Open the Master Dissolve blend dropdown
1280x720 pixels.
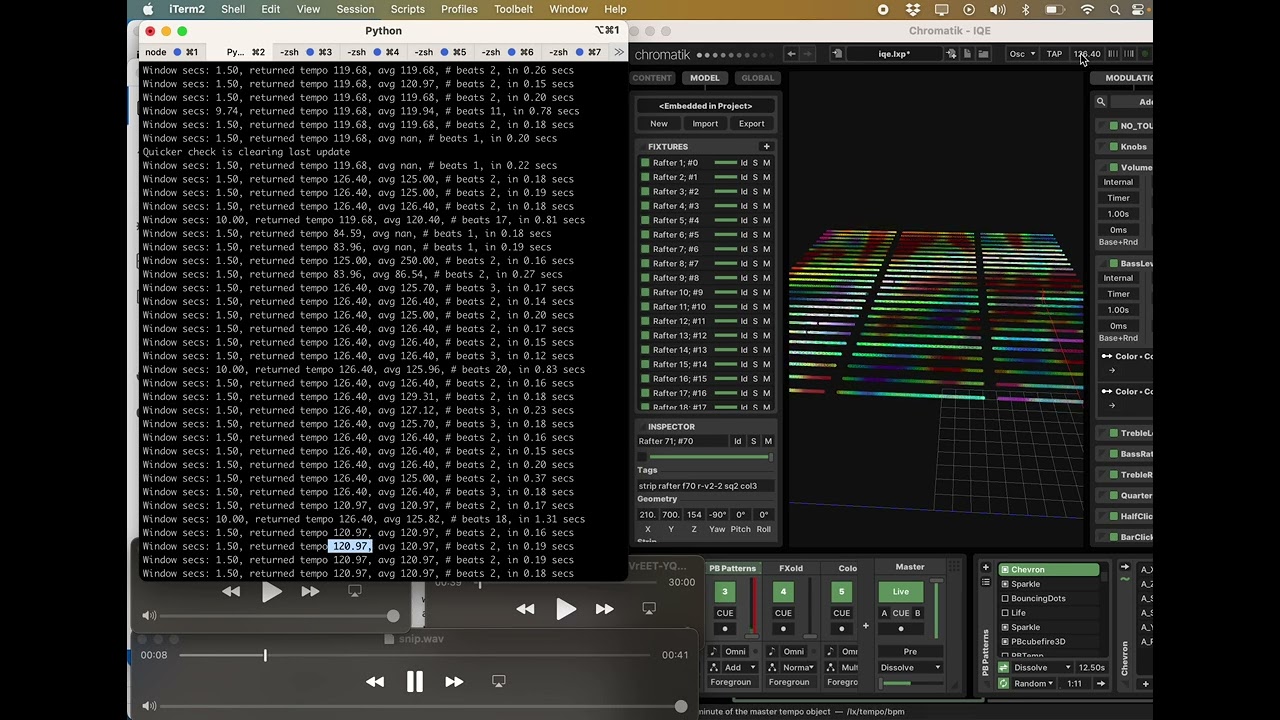pyautogui.click(x=910, y=668)
